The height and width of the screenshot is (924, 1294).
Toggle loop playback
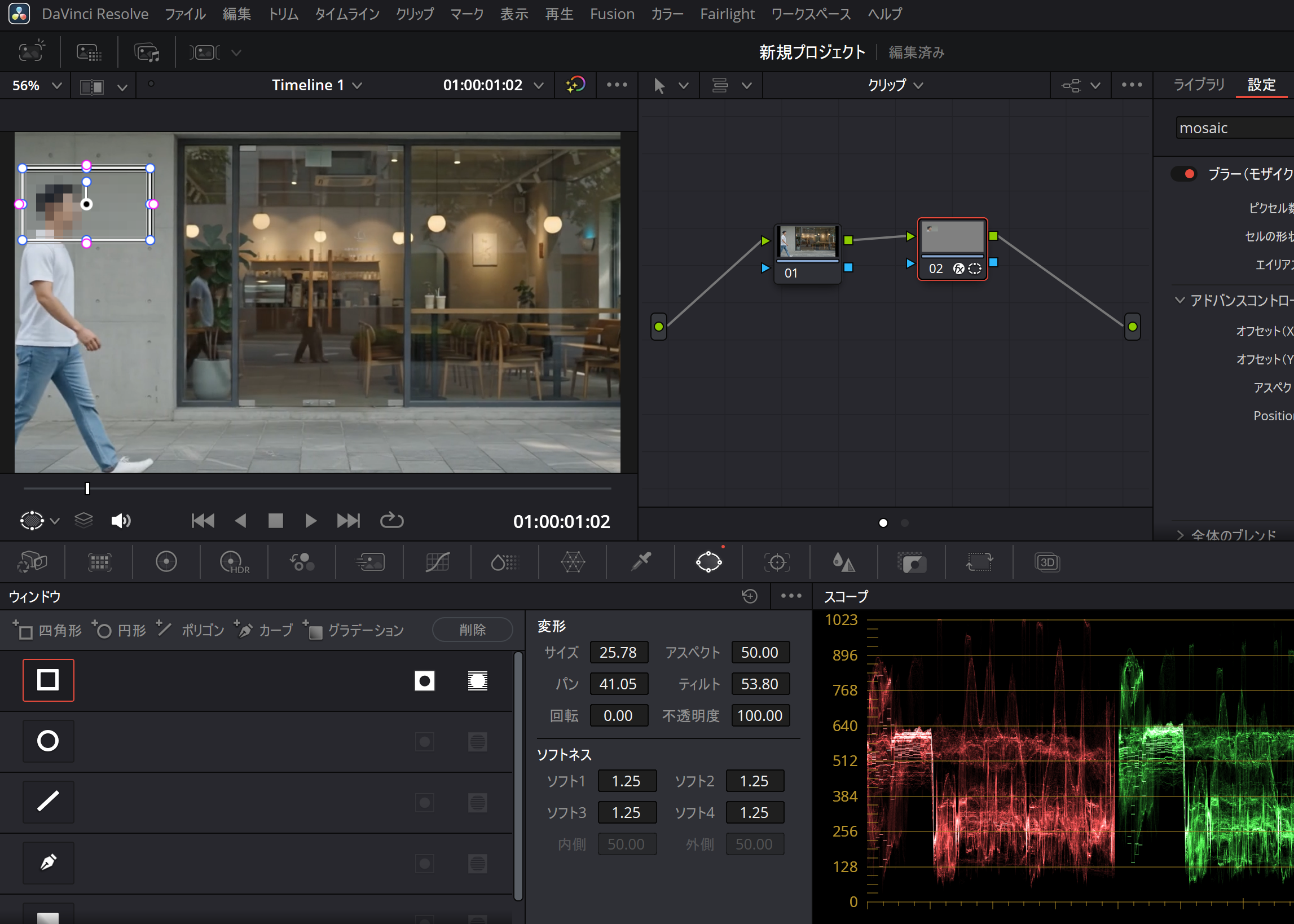click(x=391, y=521)
